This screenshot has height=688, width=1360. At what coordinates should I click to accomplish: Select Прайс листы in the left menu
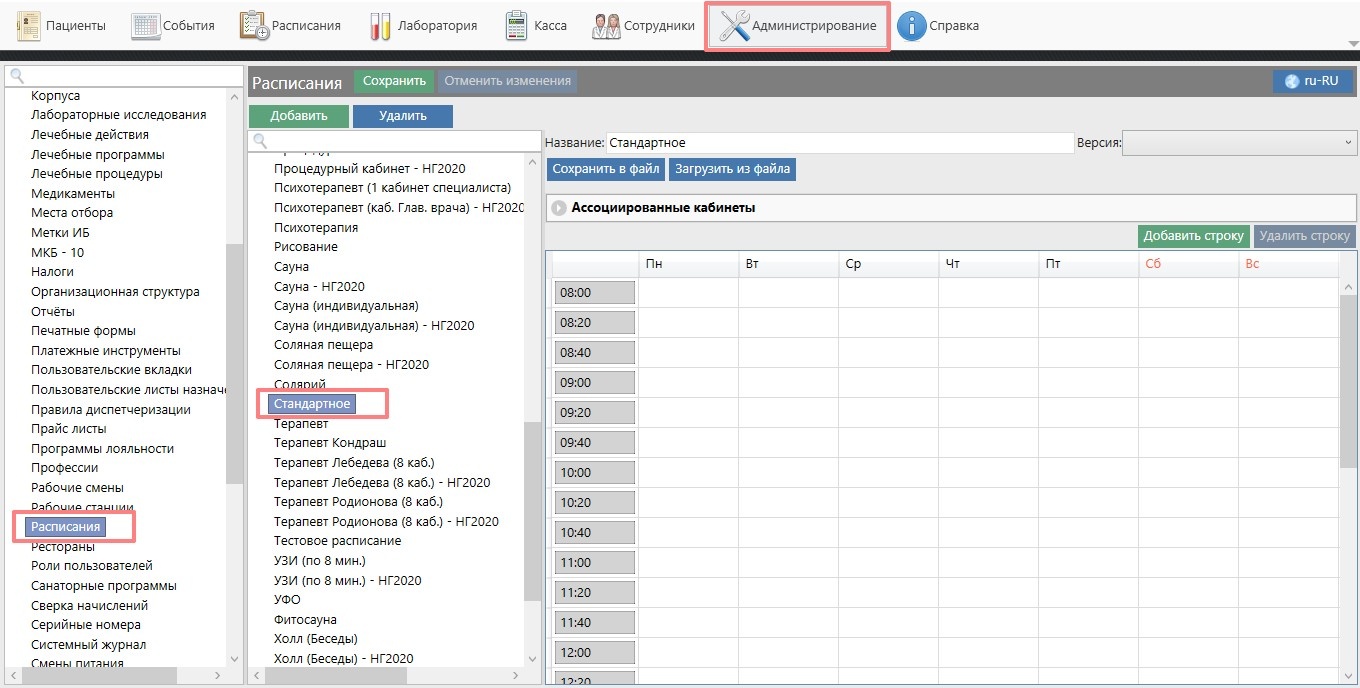[68, 429]
